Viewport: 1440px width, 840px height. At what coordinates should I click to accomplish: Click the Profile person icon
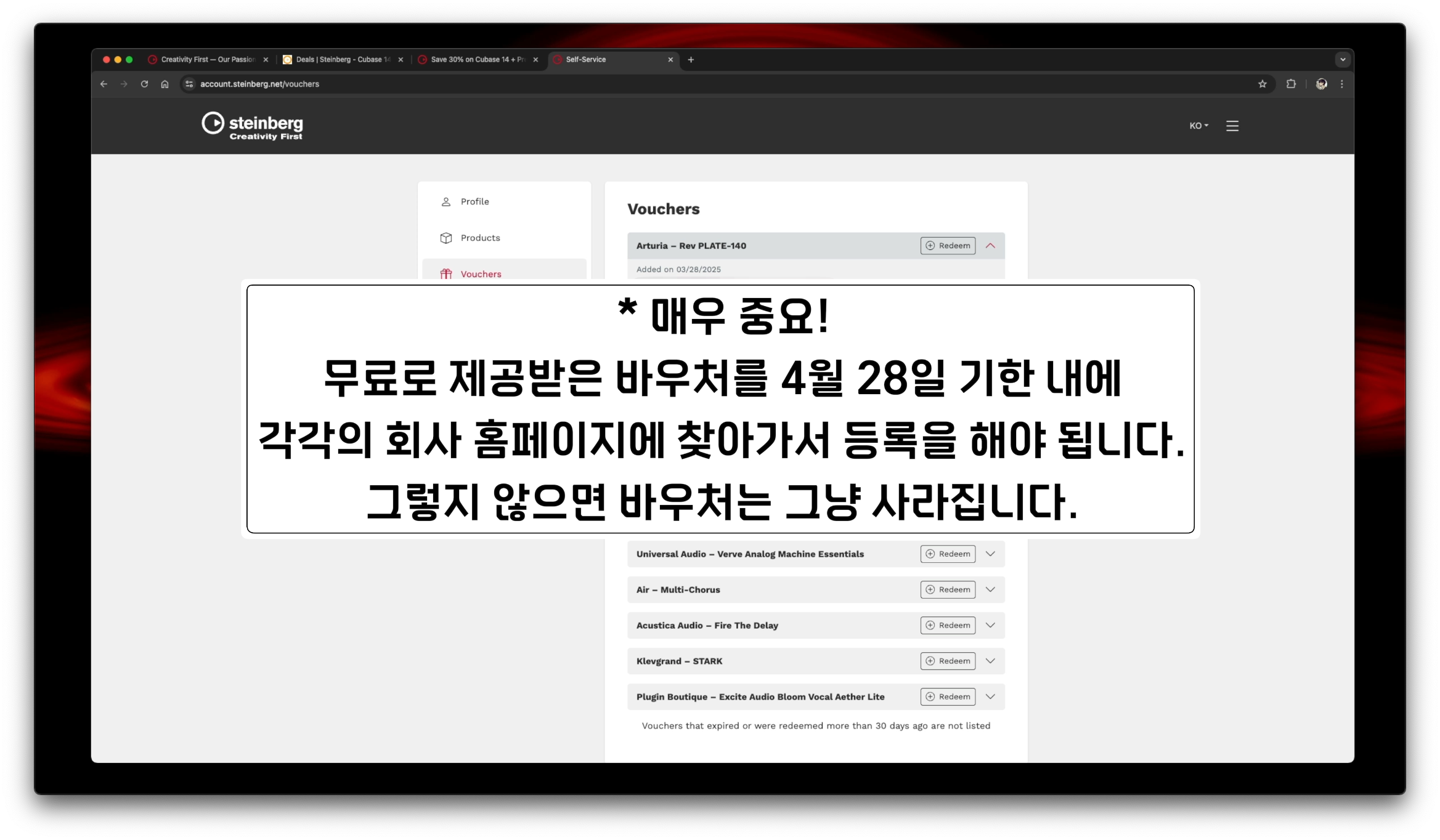[446, 202]
